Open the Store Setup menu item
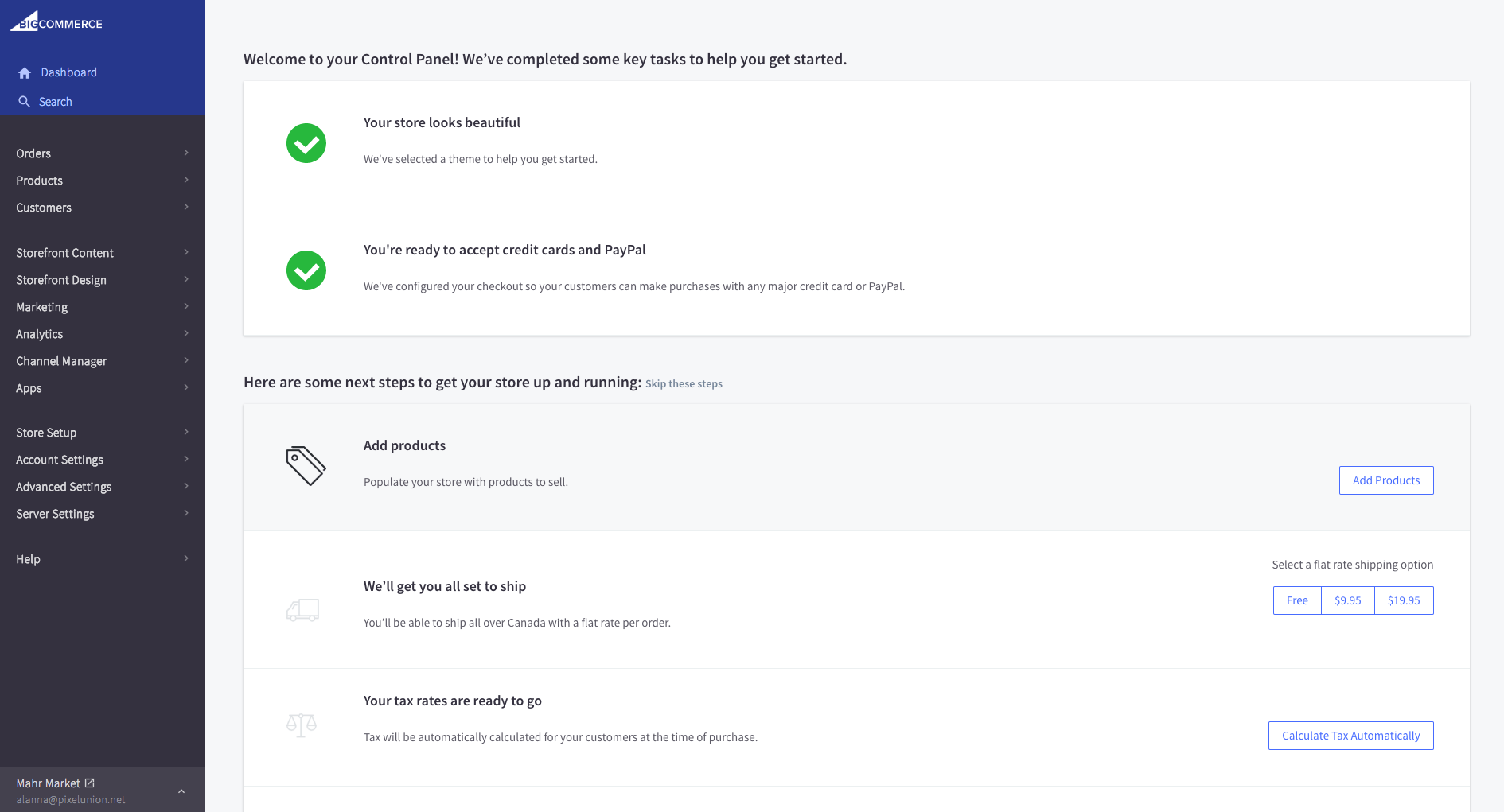 pos(46,433)
